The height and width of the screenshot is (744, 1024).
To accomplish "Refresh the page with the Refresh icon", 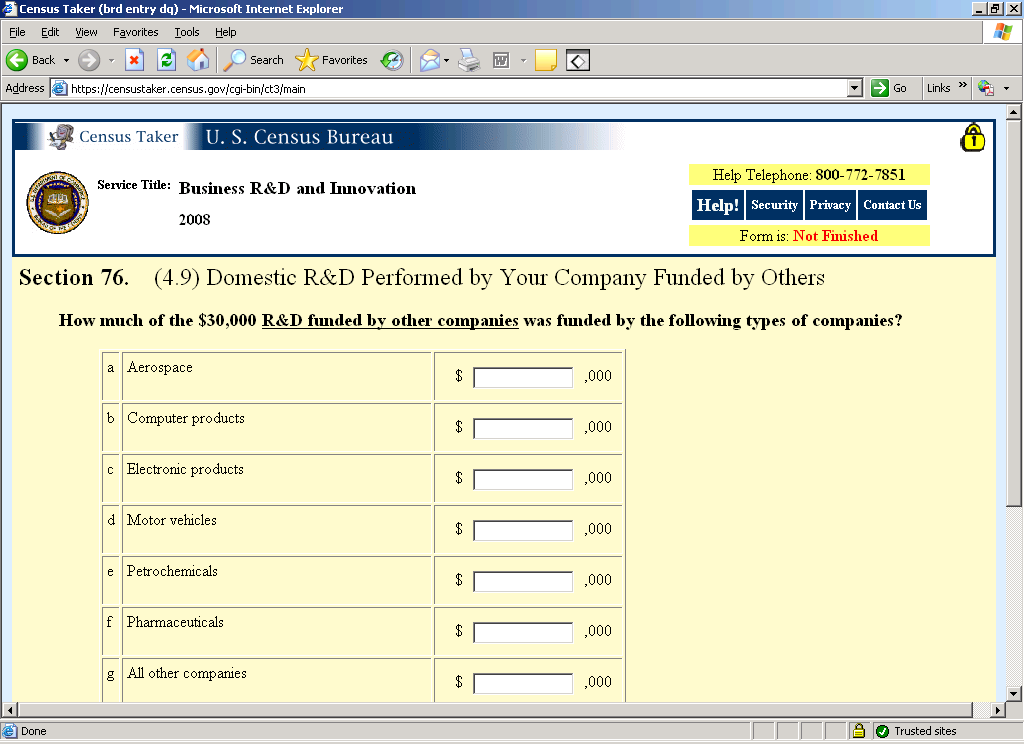I will pyautogui.click(x=166, y=60).
